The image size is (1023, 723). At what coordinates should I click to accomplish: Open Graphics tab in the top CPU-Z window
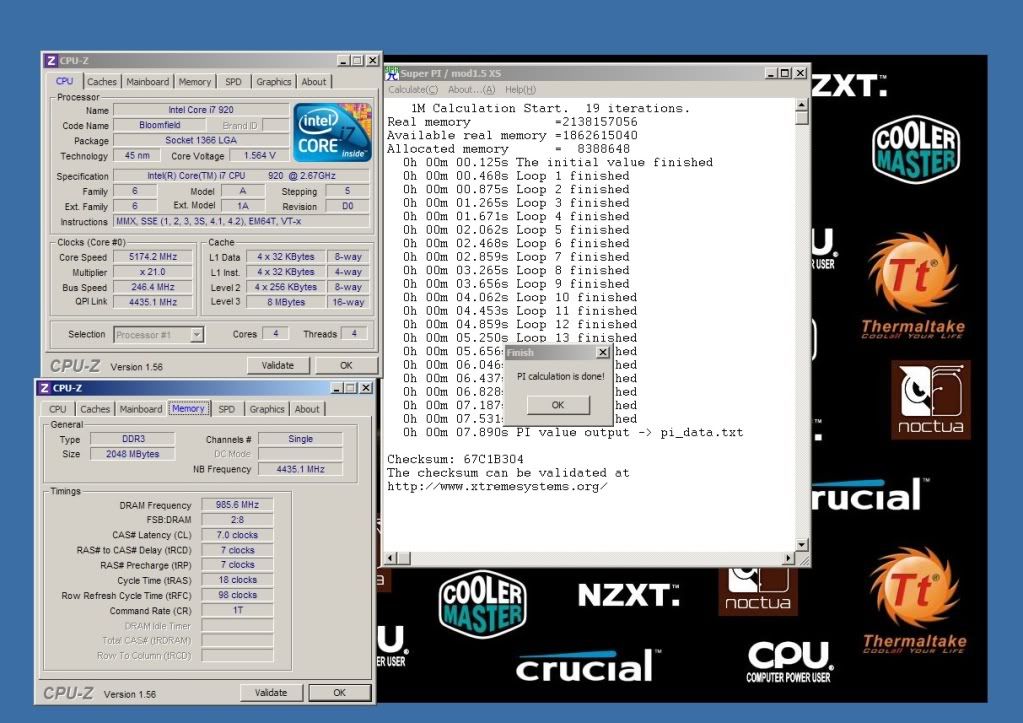[x=273, y=82]
